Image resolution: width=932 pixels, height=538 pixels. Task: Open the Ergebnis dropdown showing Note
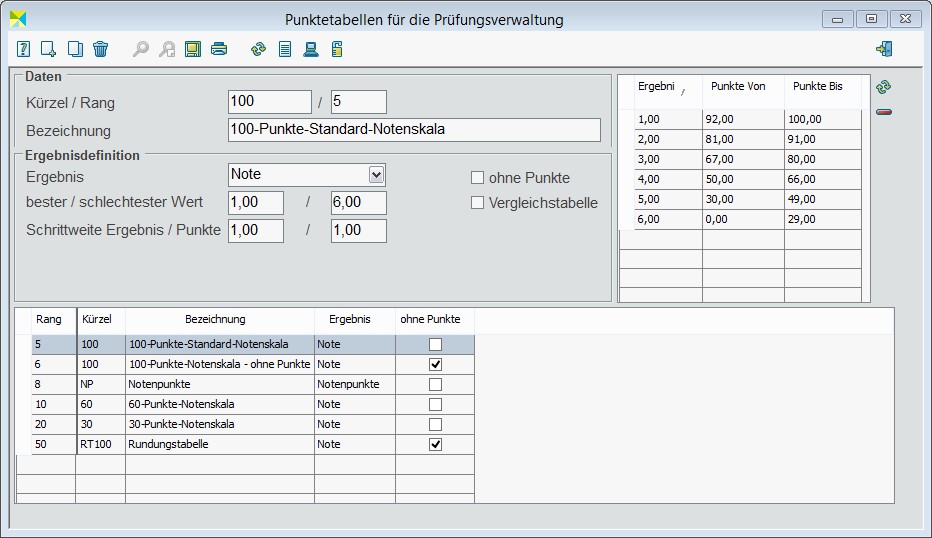point(376,175)
